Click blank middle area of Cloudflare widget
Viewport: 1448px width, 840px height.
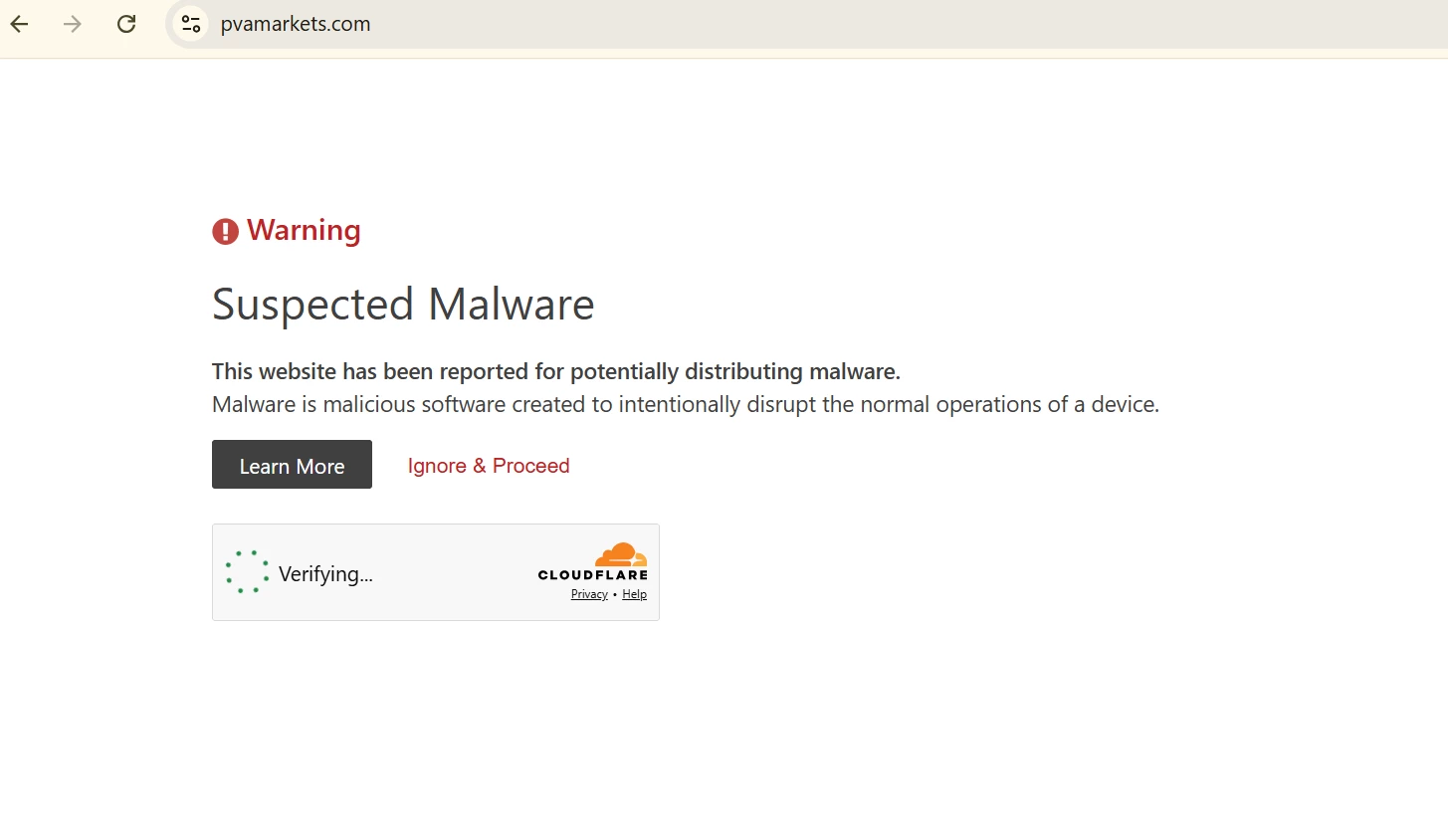pos(453,573)
